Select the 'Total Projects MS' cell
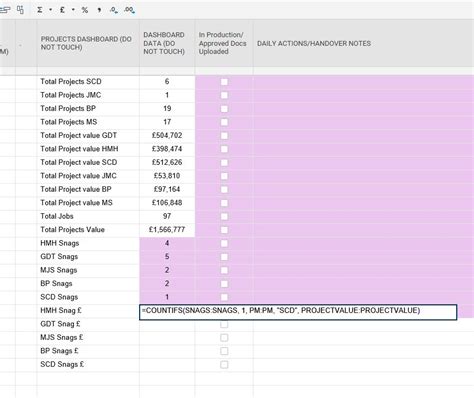Viewport: 474px width, 398px height. pyautogui.click(x=88, y=122)
